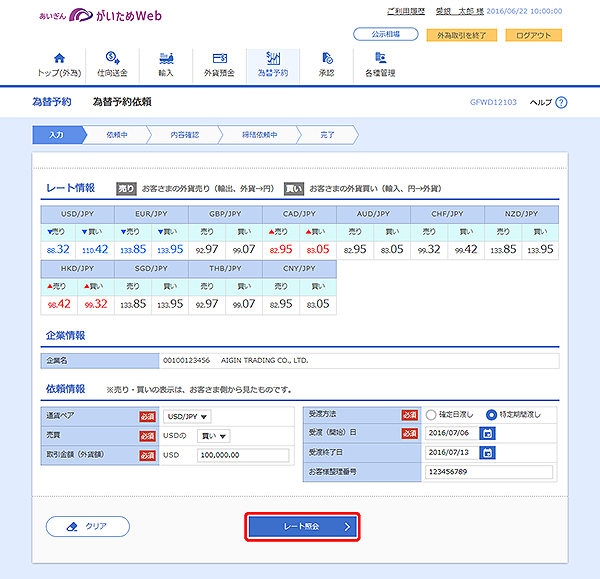Viewport: 600px width, 579px height.
Task: Click the 締結依頼中 step tab
Action: [259, 135]
